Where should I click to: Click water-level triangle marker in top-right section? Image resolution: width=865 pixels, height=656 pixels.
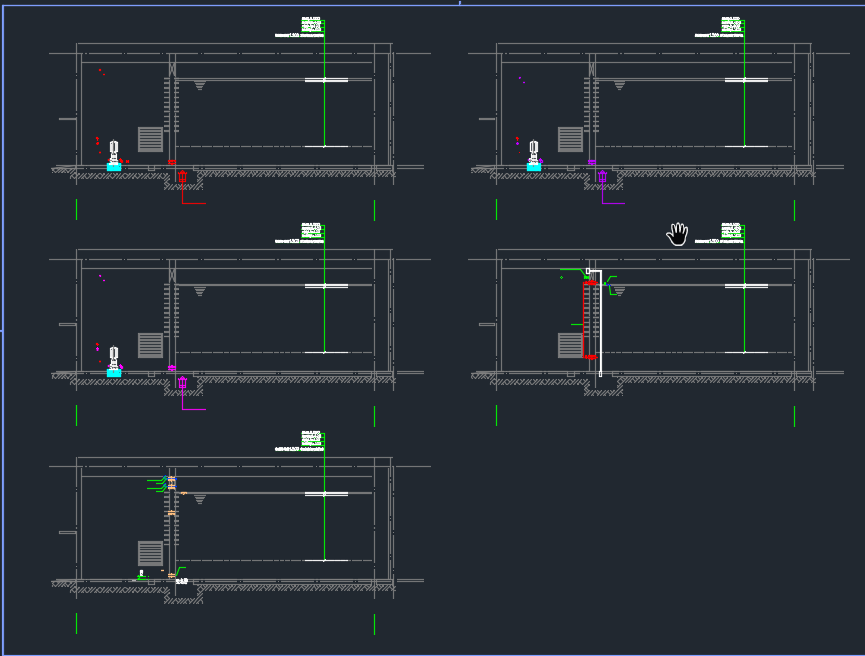(x=620, y=86)
